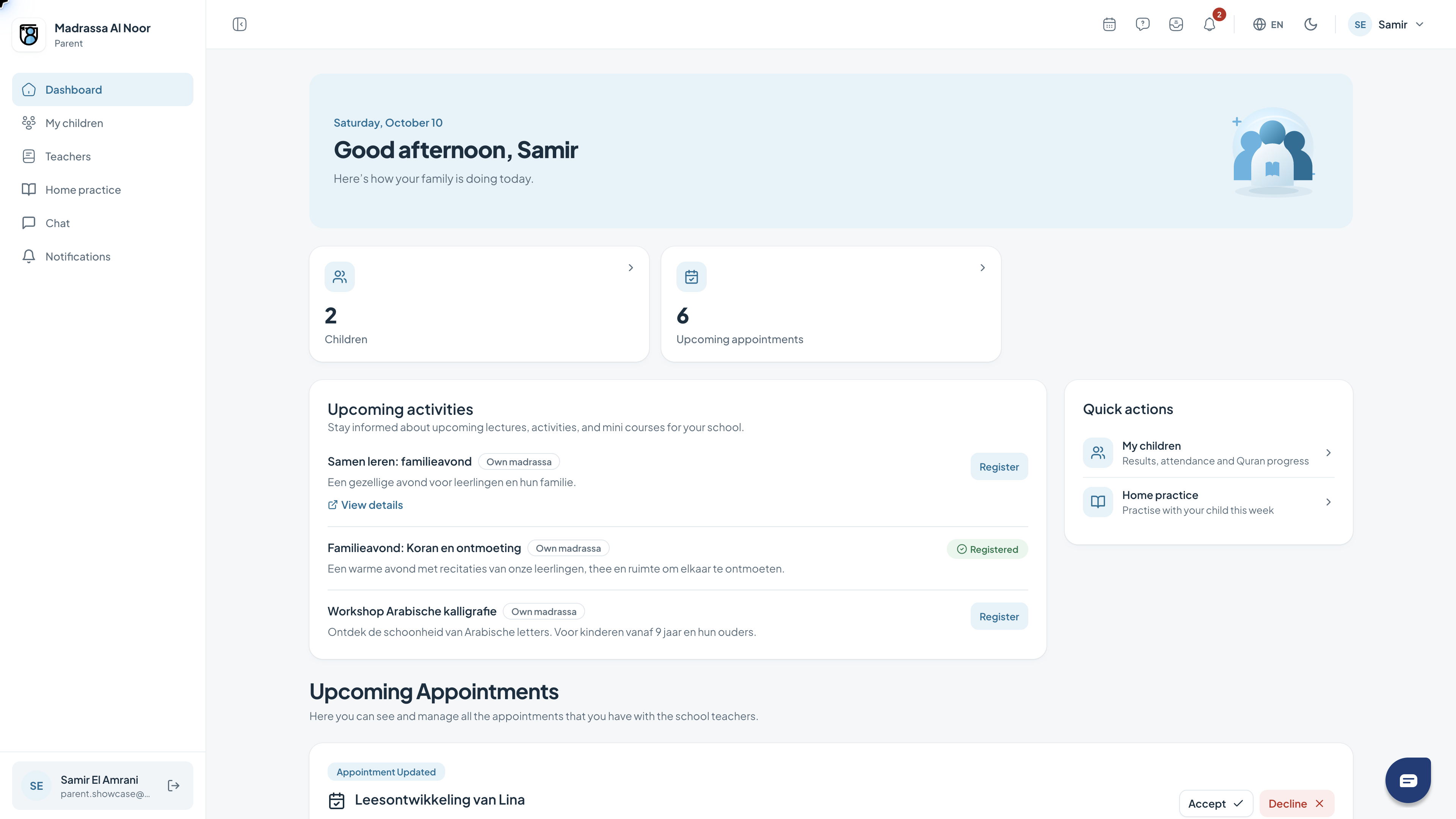Click the calendar icon beside Leesontwikkeling van Lina
The height and width of the screenshot is (819, 1456).
click(337, 800)
